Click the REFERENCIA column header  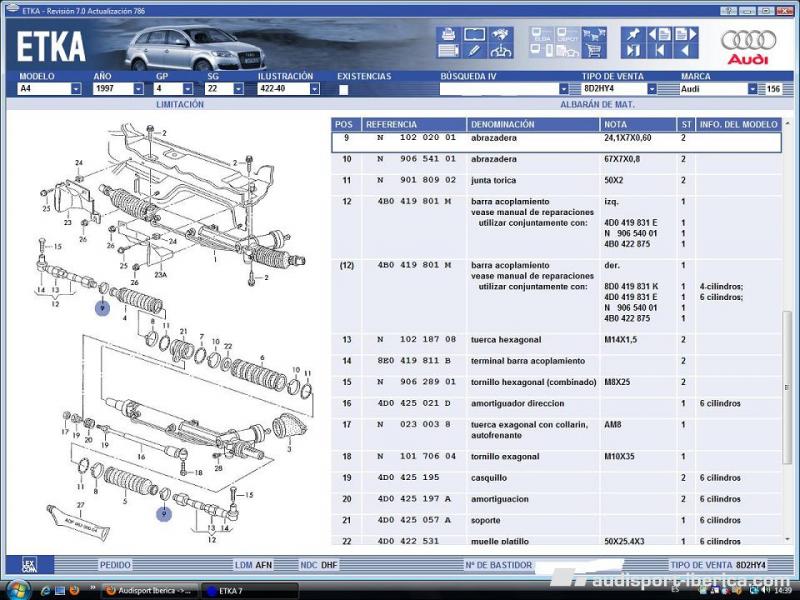click(x=414, y=124)
